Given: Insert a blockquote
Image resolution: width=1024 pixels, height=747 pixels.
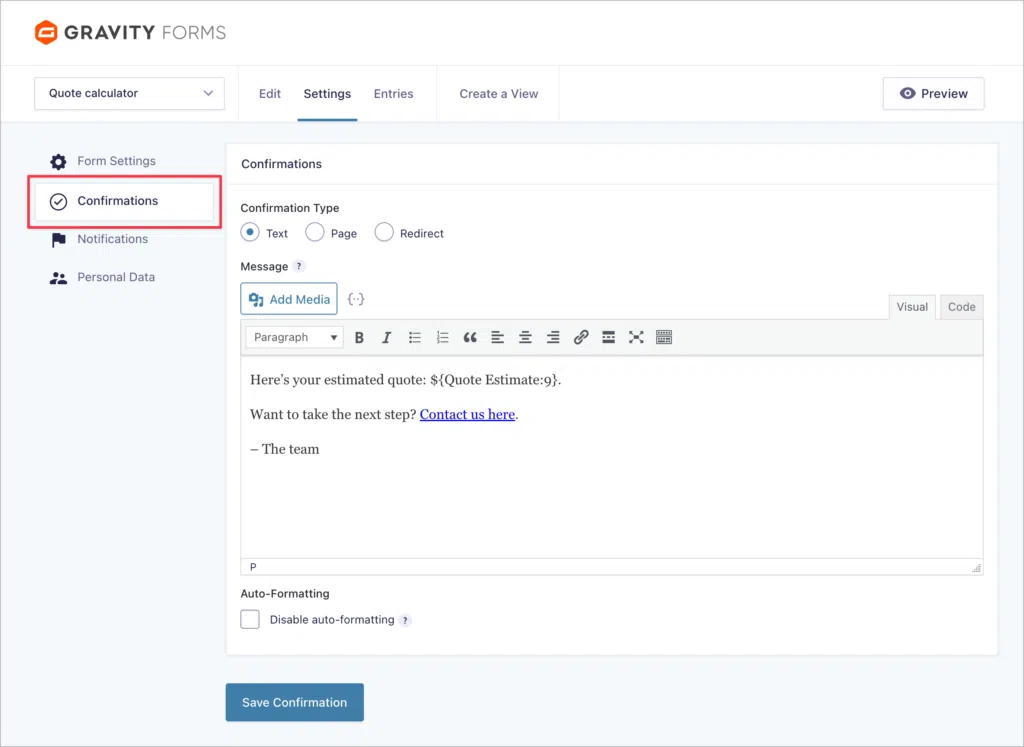Looking at the screenshot, I should pos(470,337).
